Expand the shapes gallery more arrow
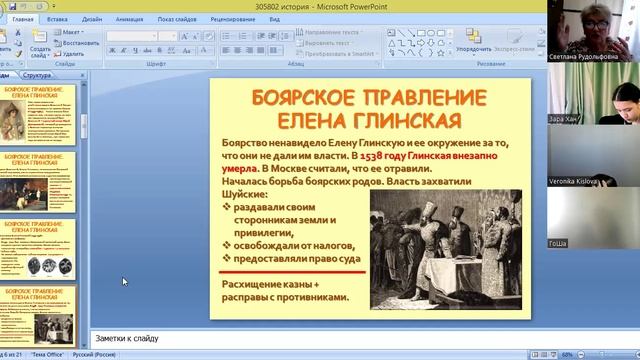The width and height of the screenshot is (640, 360). tap(451, 53)
